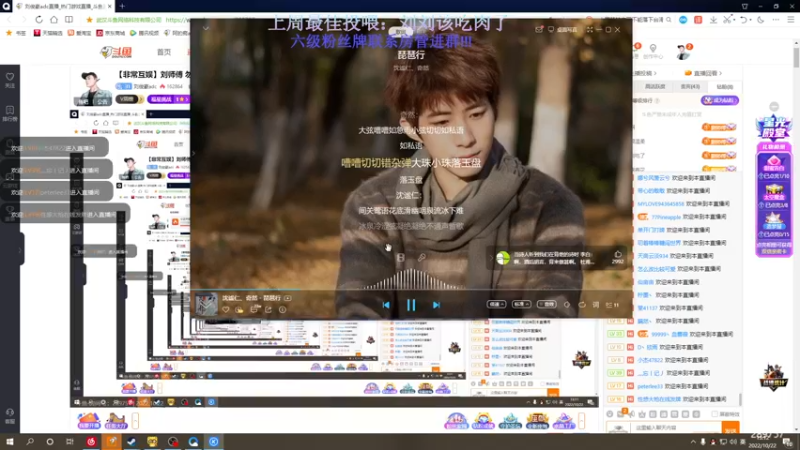
Task: Open Task View on the taskbar
Action: (69, 442)
